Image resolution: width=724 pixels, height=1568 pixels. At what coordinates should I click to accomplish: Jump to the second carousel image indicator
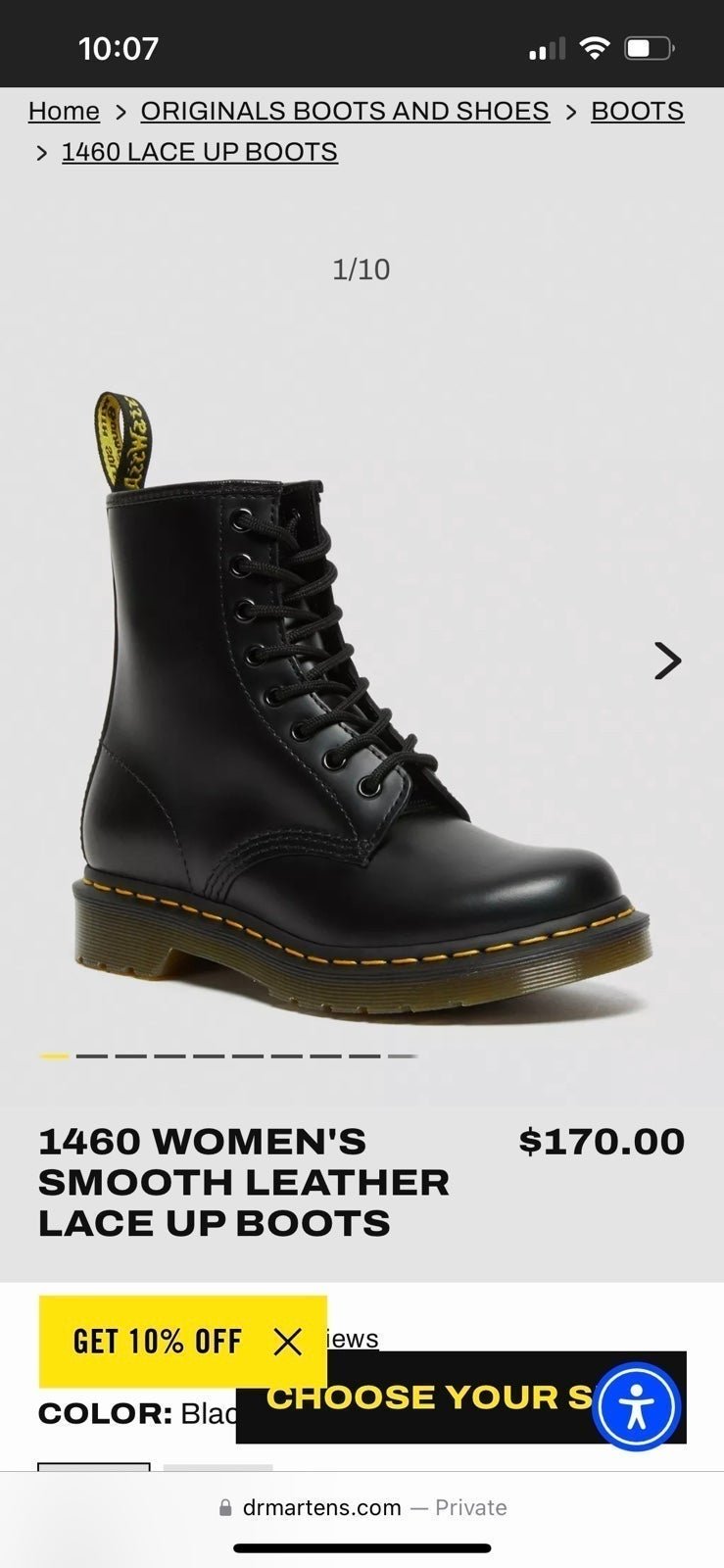pos(91,1056)
